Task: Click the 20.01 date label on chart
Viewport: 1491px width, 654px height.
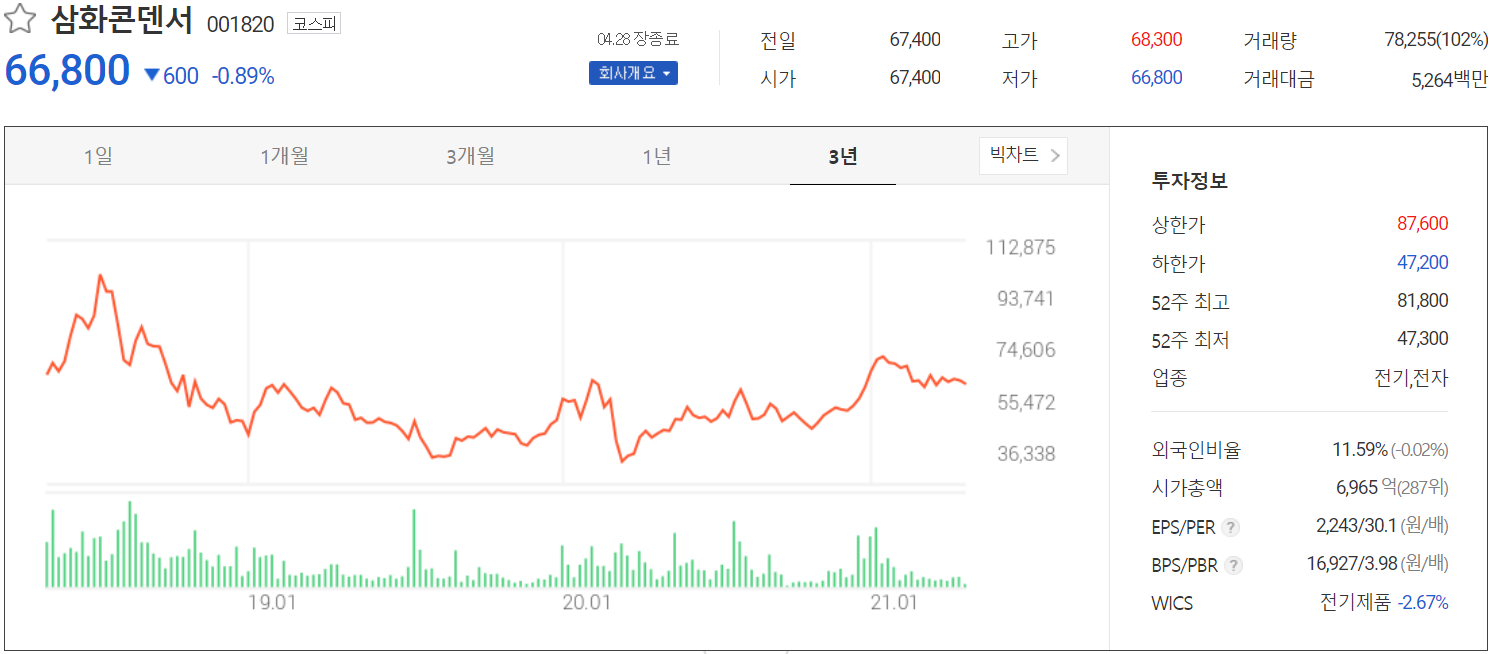Action: [587, 603]
